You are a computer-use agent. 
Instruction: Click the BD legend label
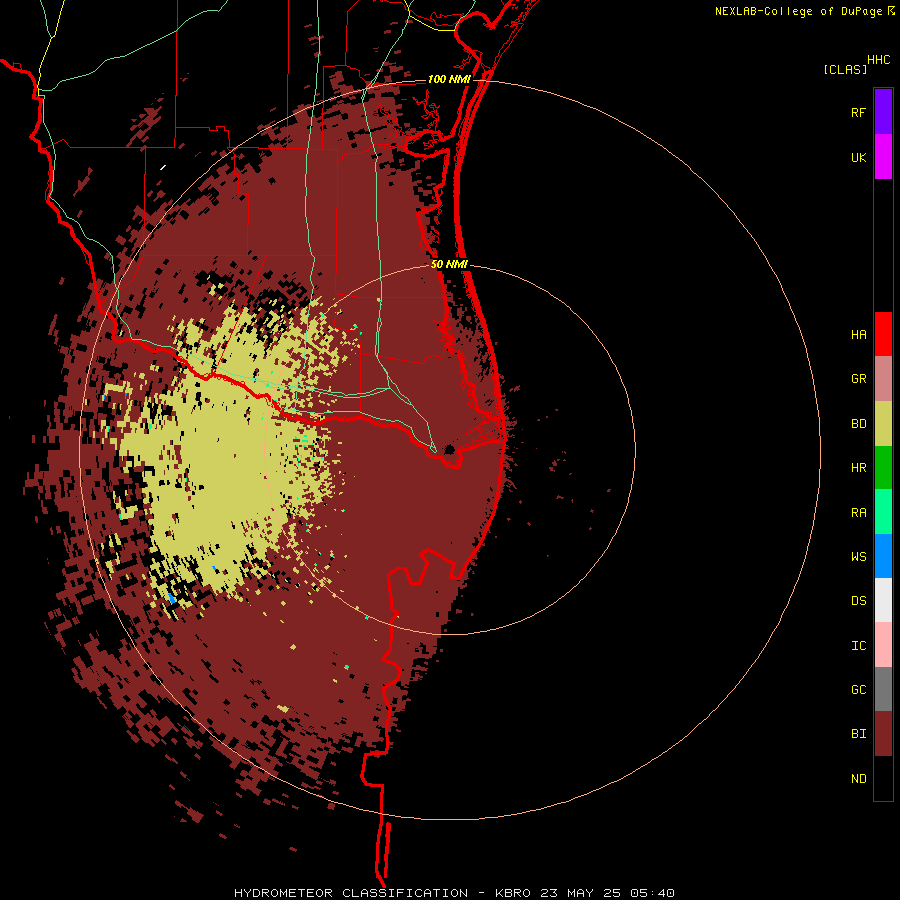859,424
